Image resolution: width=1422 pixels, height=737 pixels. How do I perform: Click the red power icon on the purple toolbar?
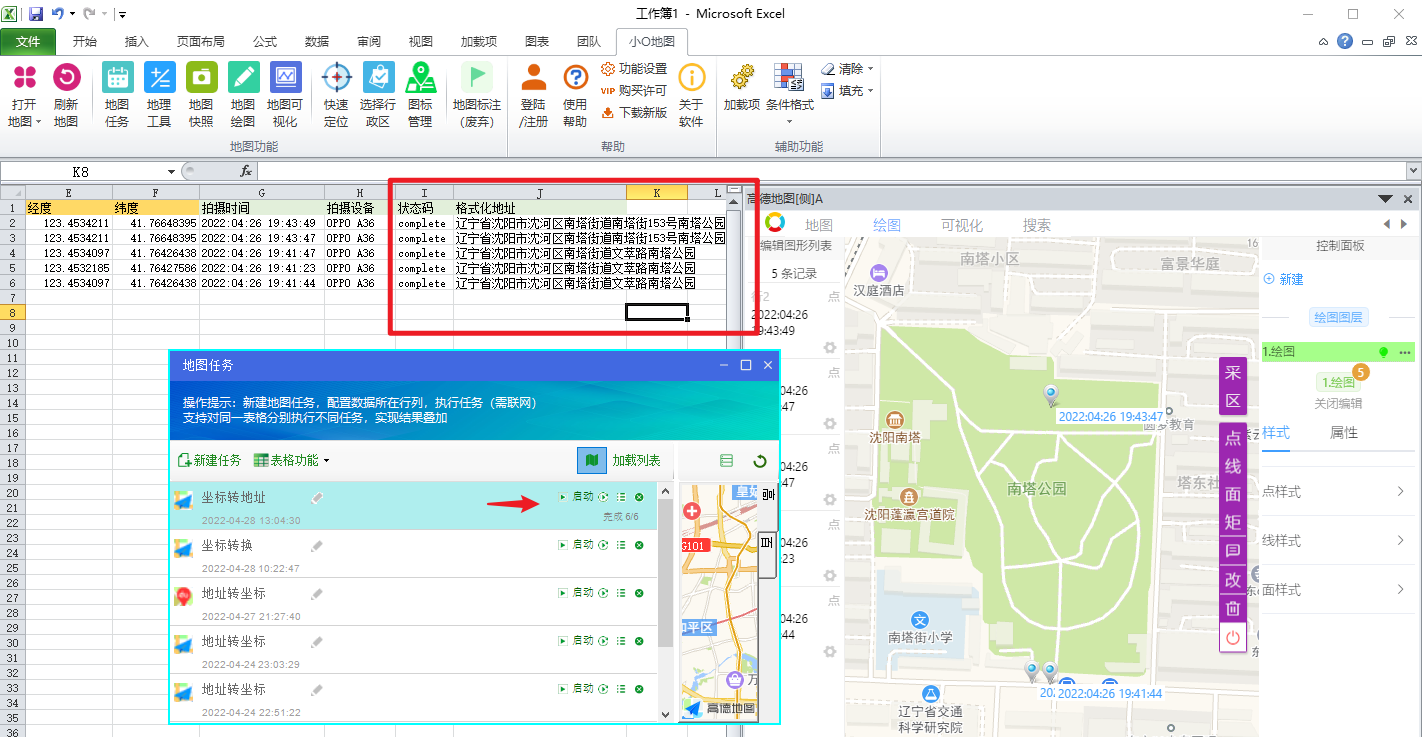tap(1233, 637)
